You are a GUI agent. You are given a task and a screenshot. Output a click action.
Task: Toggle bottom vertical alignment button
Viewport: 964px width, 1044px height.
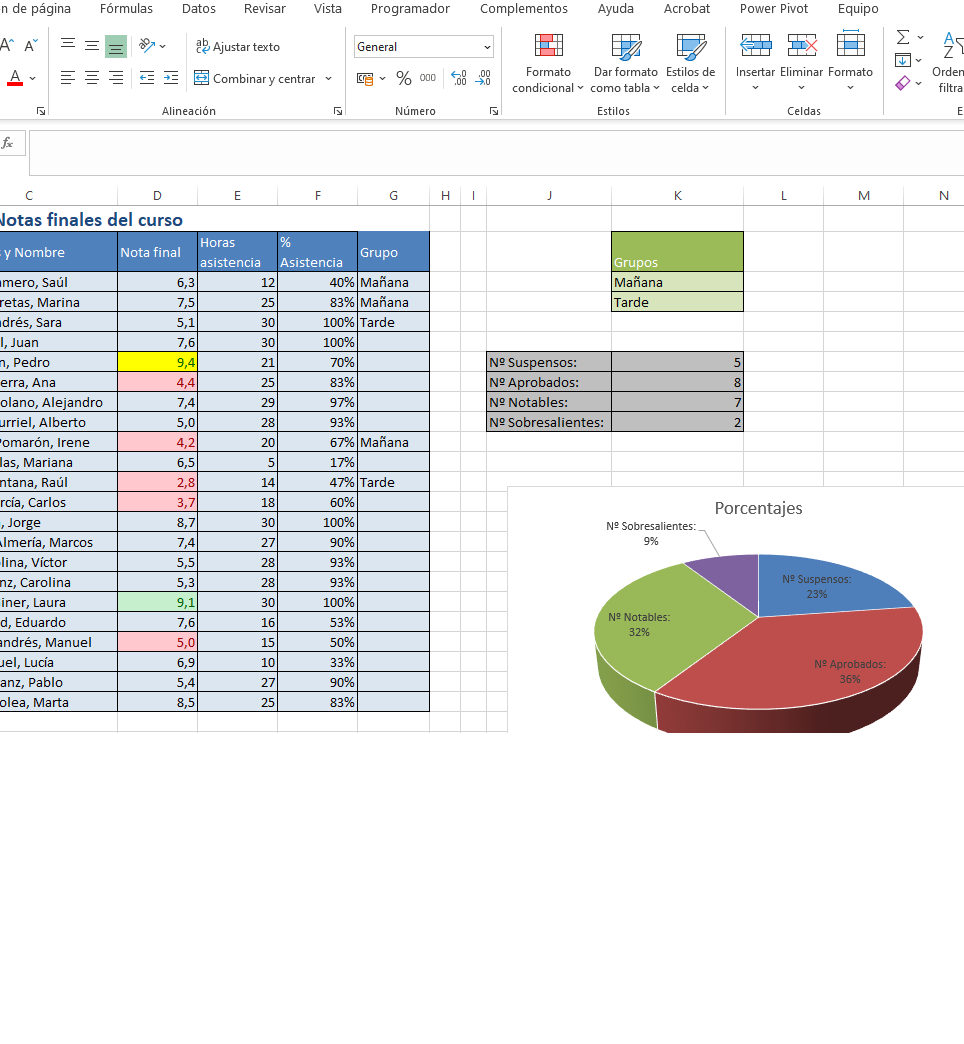pos(116,46)
